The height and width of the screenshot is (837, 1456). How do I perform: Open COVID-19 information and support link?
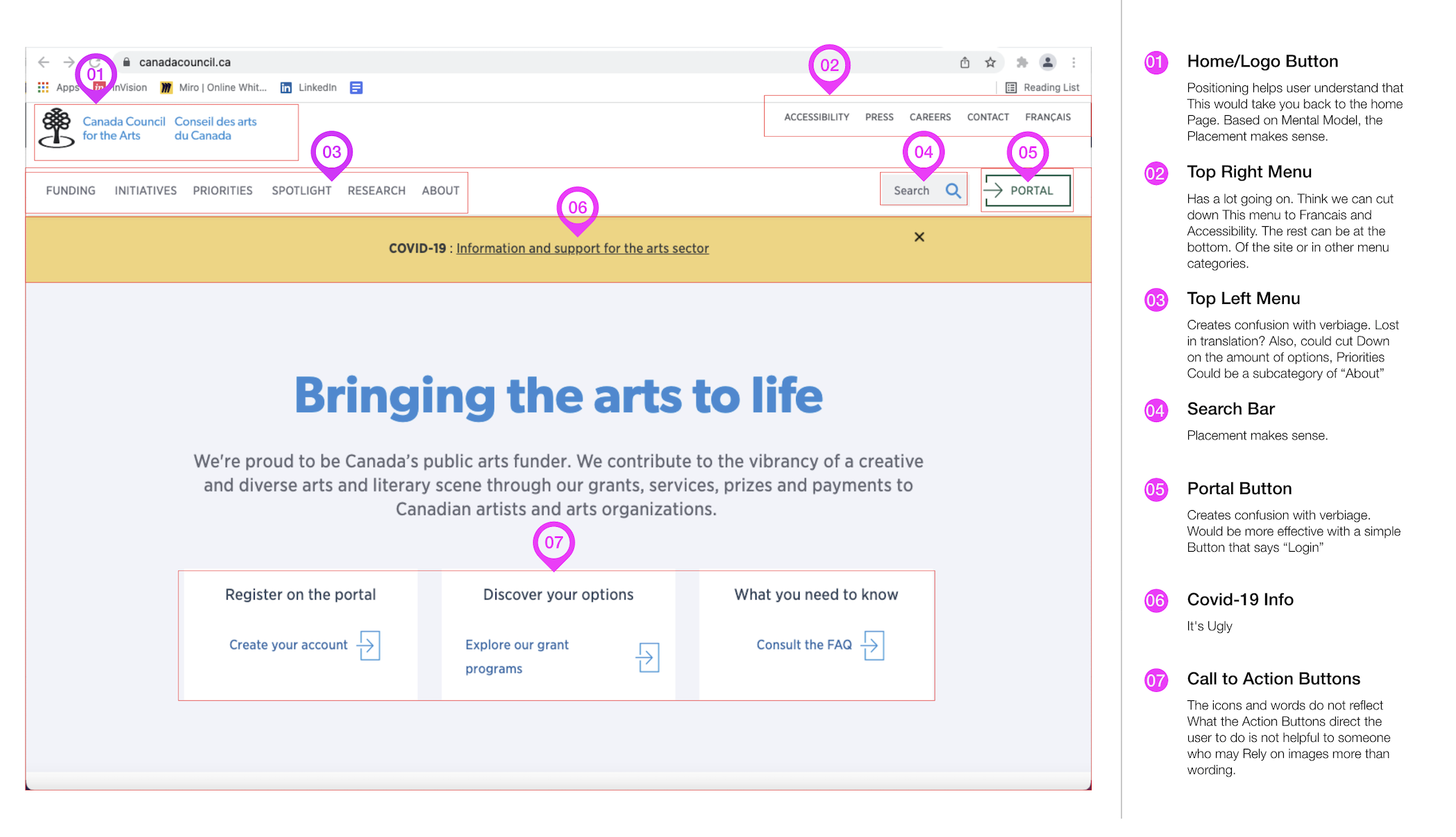582,248
